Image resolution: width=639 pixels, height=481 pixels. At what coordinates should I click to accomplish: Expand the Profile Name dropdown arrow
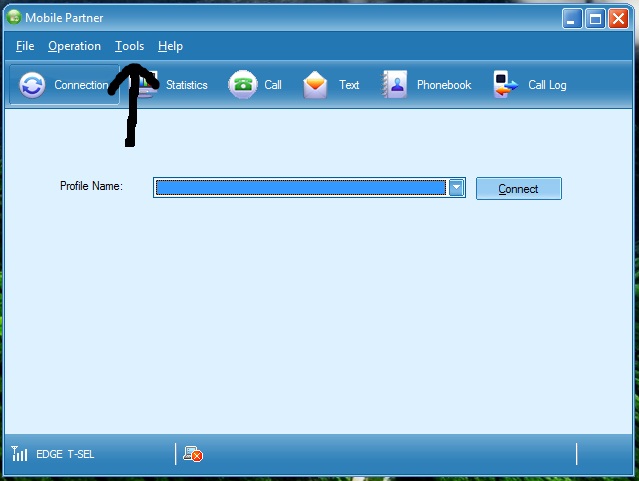click(456, 188)
